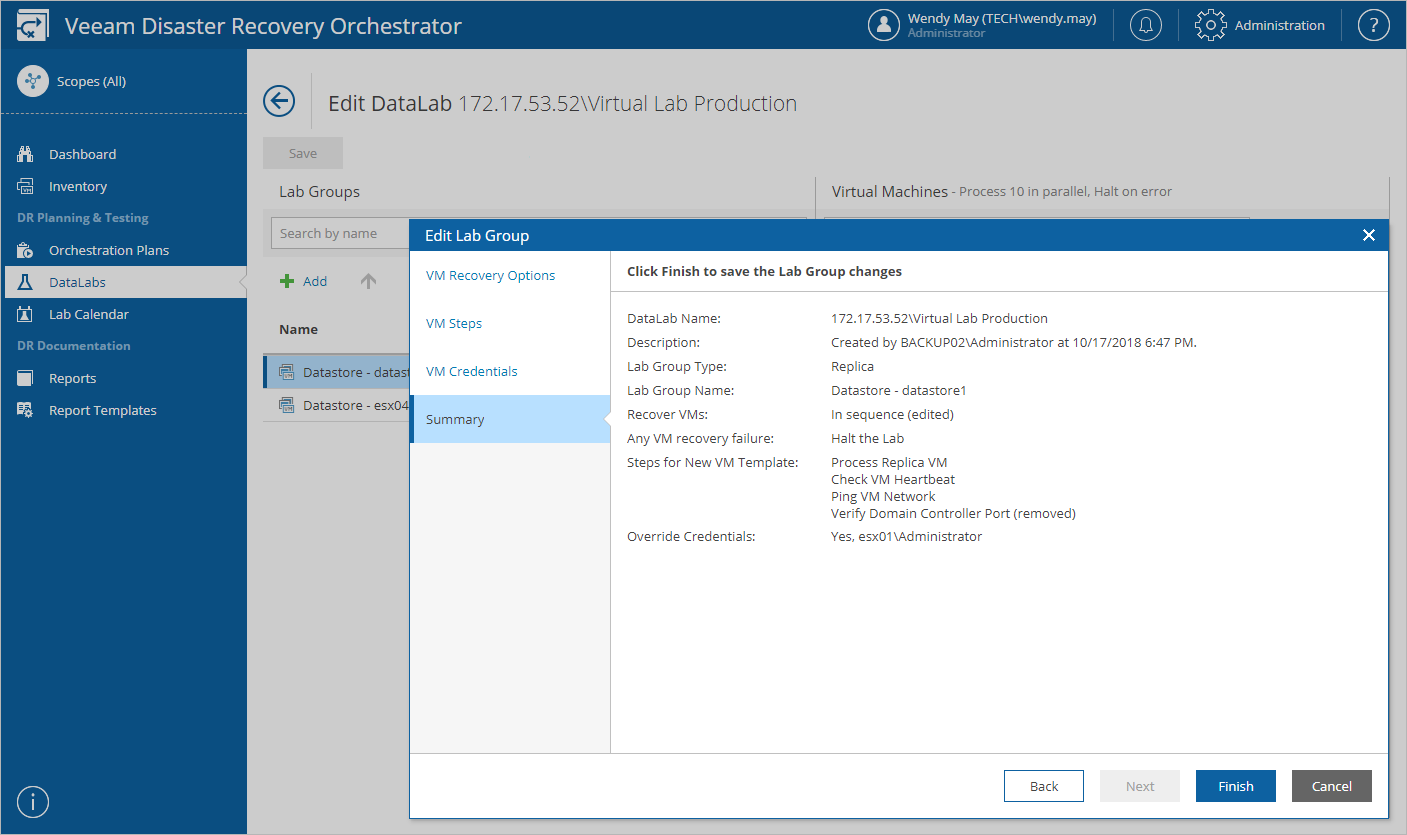Click the Report Templates icon

[26, 410]
